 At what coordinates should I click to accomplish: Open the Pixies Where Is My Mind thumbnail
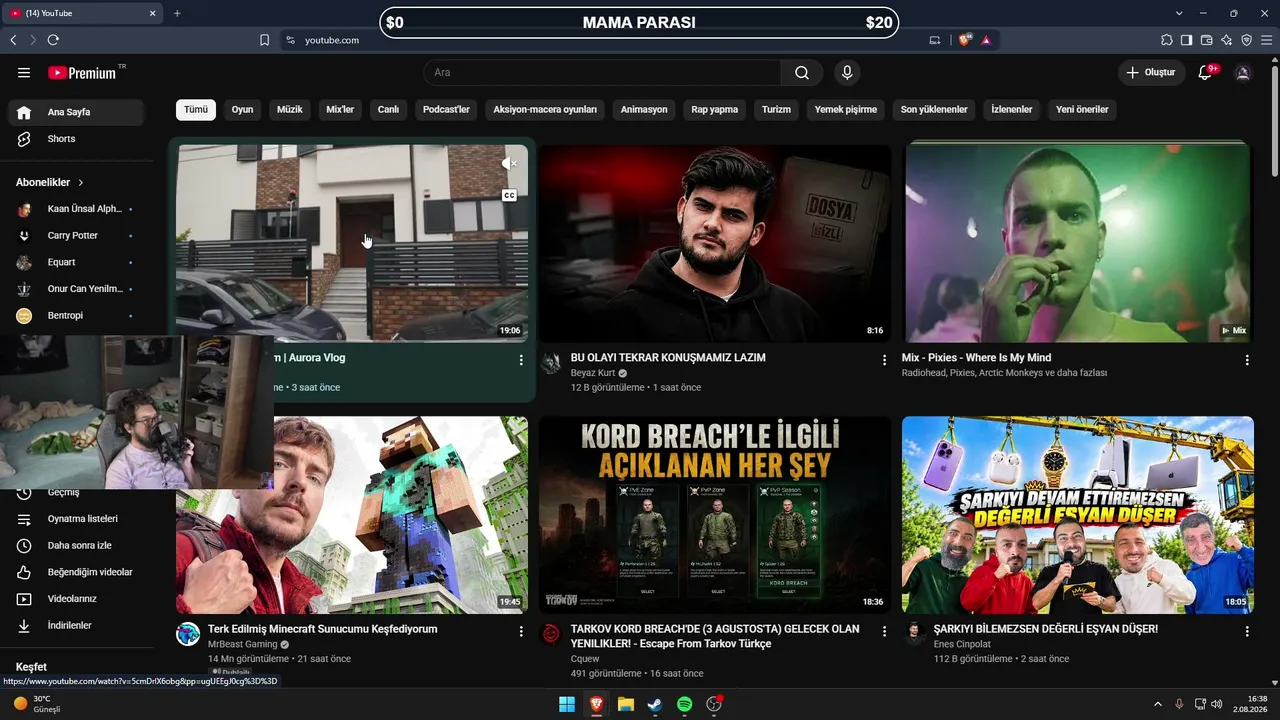1078,243
